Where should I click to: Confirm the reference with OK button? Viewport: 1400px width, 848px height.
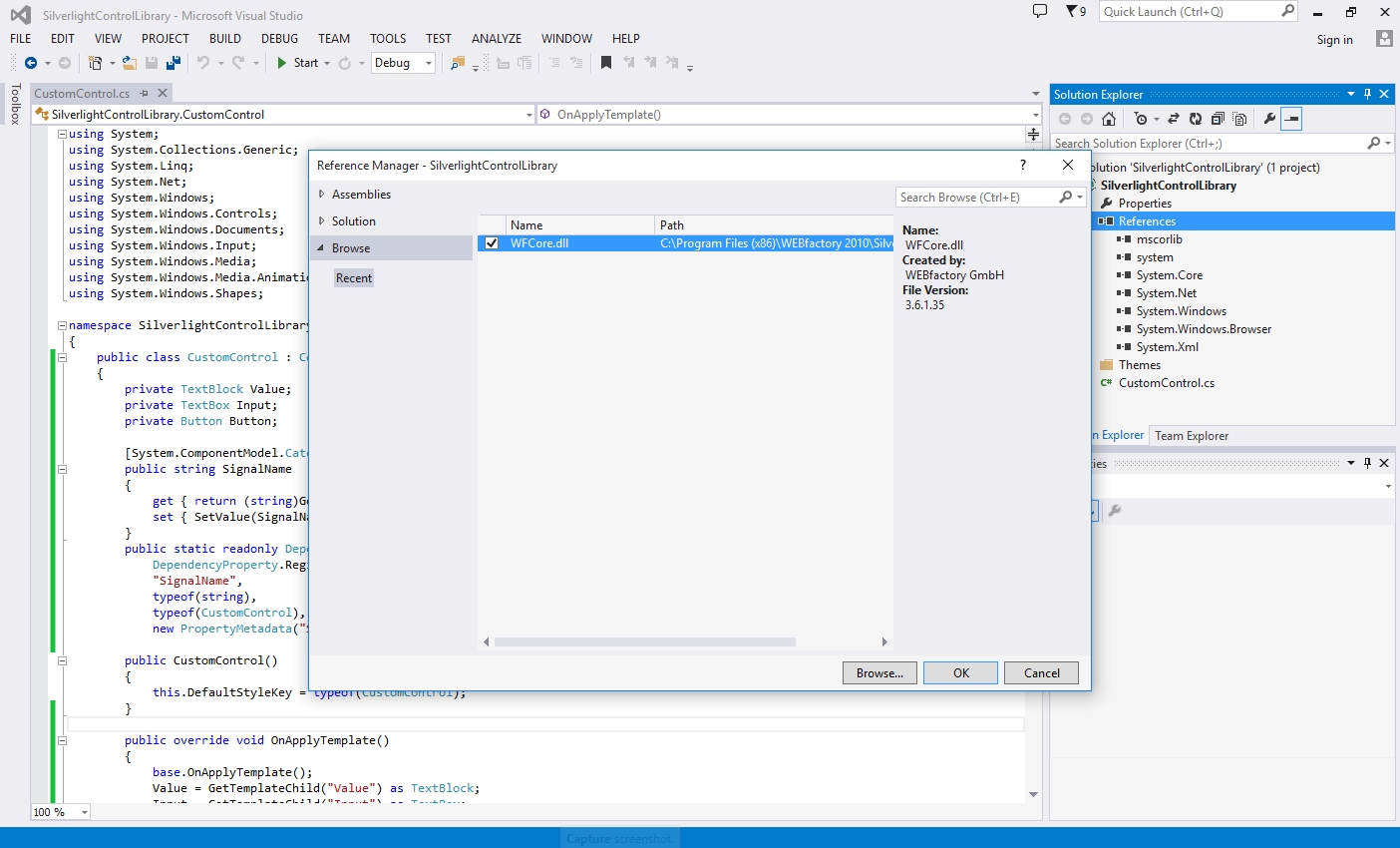(x=960, y=673)
